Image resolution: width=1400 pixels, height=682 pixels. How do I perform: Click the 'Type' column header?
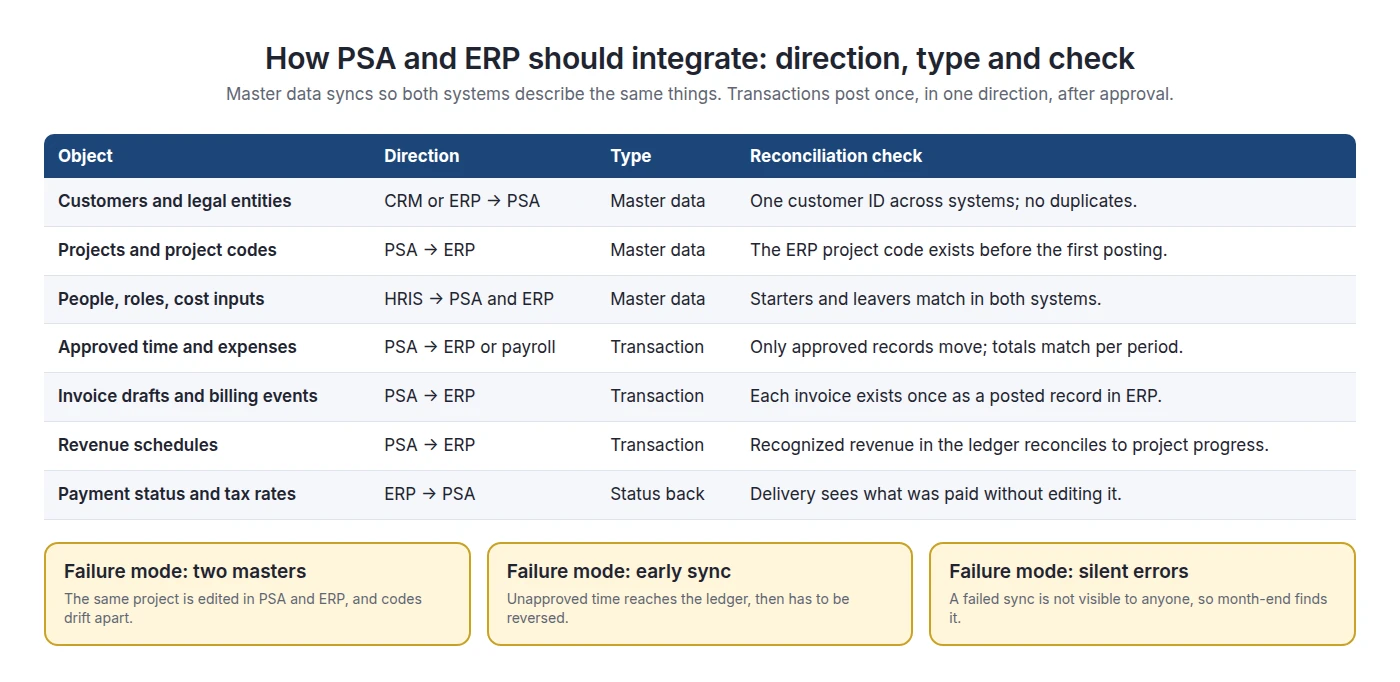(x=631, y=156)
